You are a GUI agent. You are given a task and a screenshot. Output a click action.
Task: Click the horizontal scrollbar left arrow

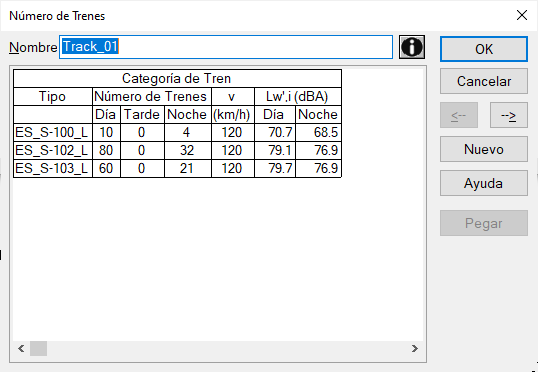[x=21, y=349]
